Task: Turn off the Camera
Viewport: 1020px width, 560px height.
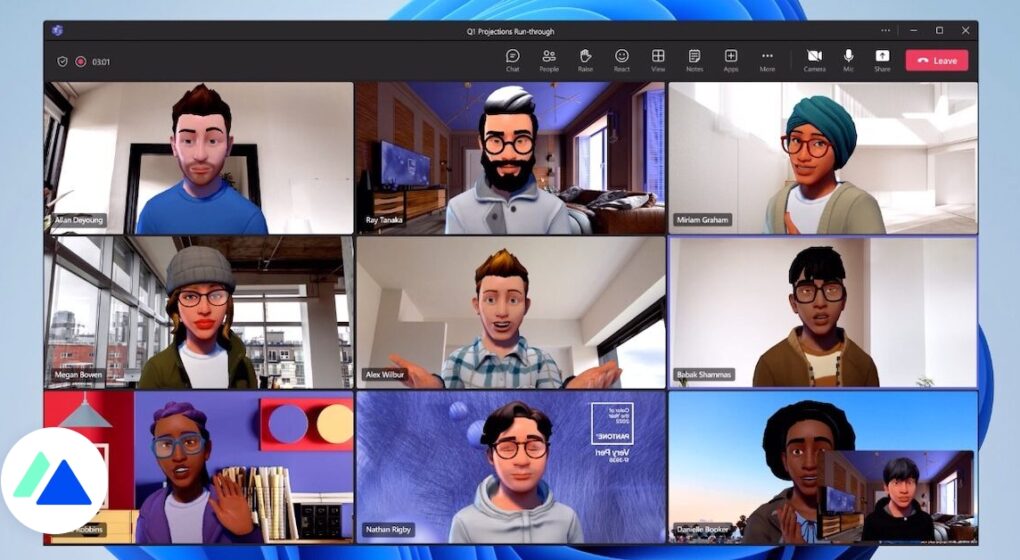Action: (814, 60)
